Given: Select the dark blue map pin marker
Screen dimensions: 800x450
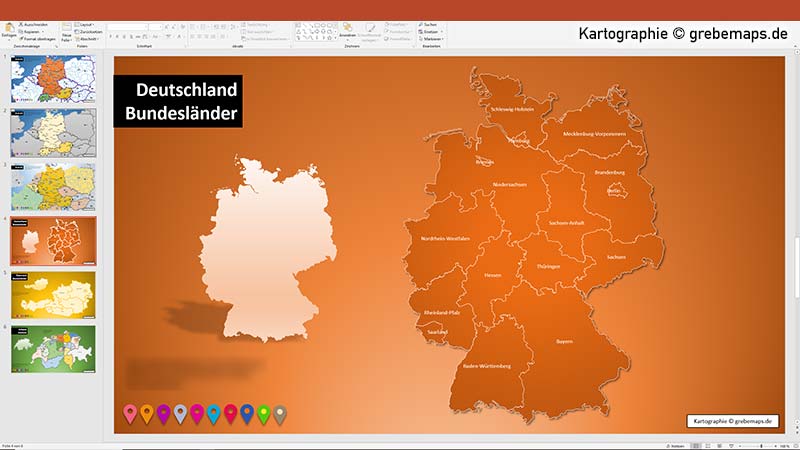Looking at the screenshot, I should point(247,414).
